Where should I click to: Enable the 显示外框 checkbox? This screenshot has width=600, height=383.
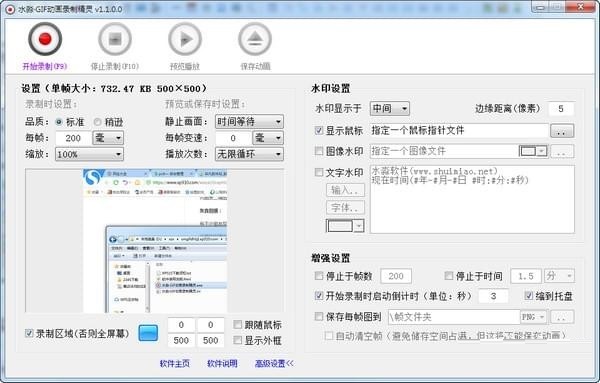(238, 340)
